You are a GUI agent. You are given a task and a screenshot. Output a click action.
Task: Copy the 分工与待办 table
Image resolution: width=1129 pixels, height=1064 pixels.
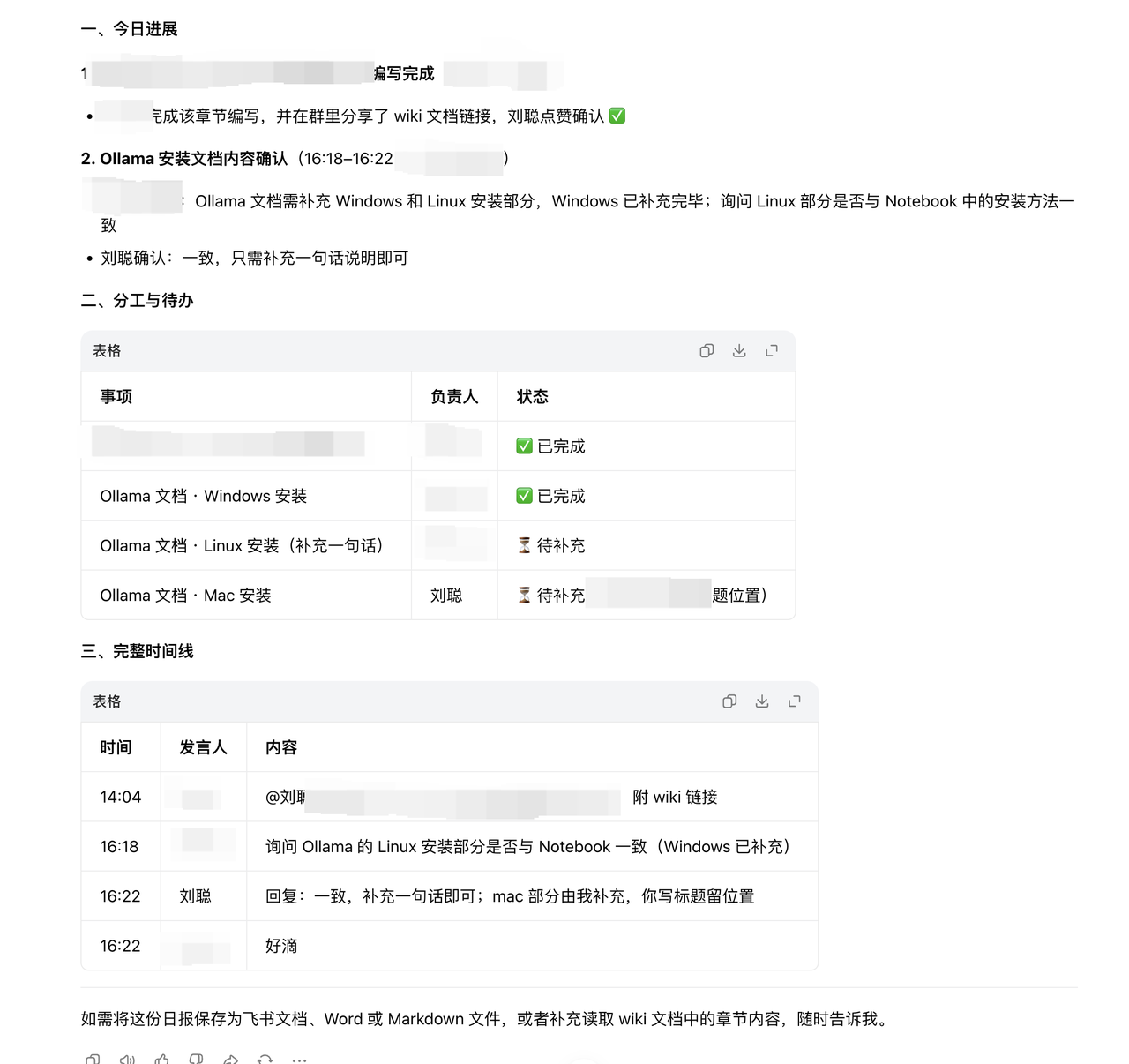pos(707,351)
